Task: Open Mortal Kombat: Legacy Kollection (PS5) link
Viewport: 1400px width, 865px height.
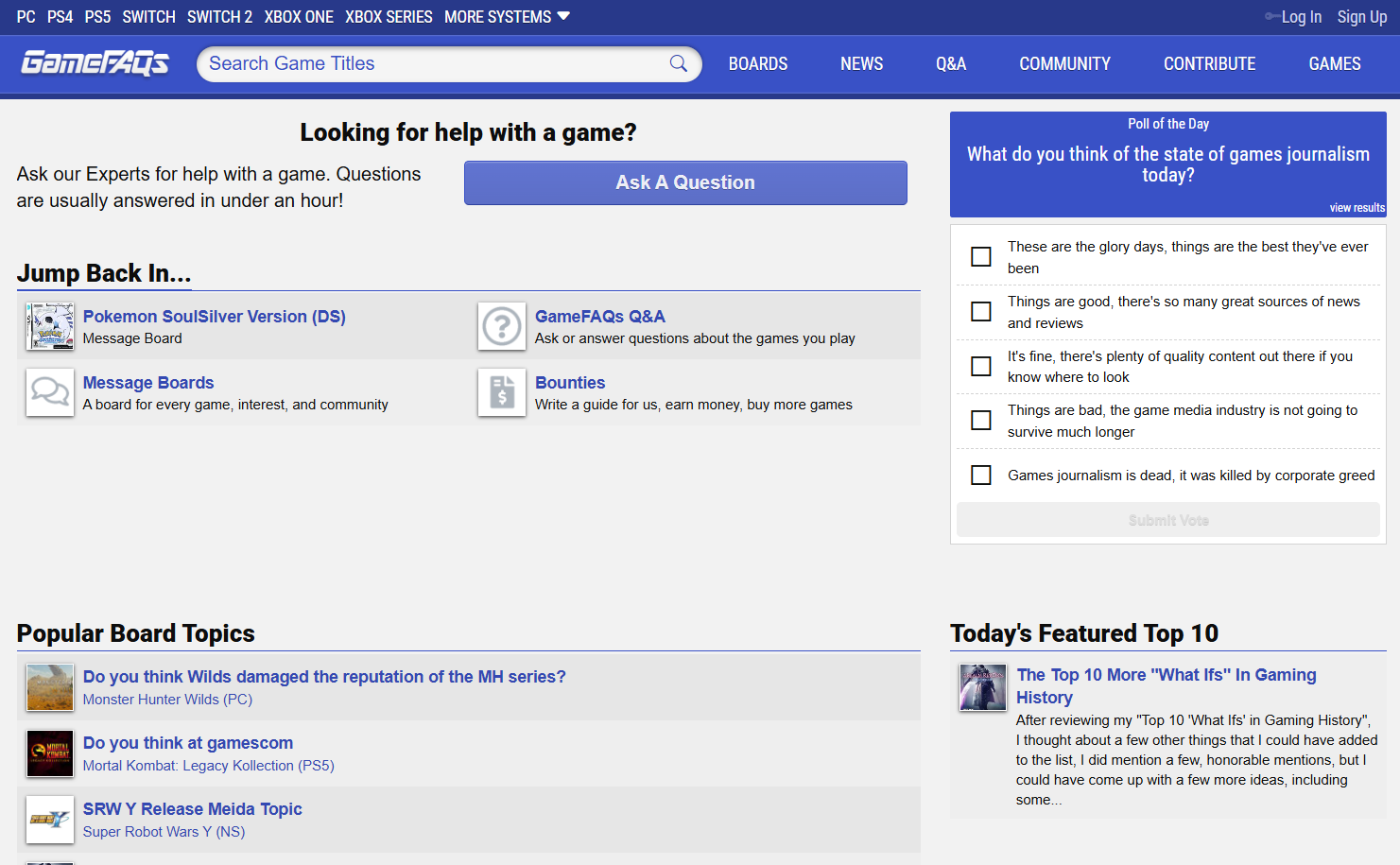Action: coord(209,766)
